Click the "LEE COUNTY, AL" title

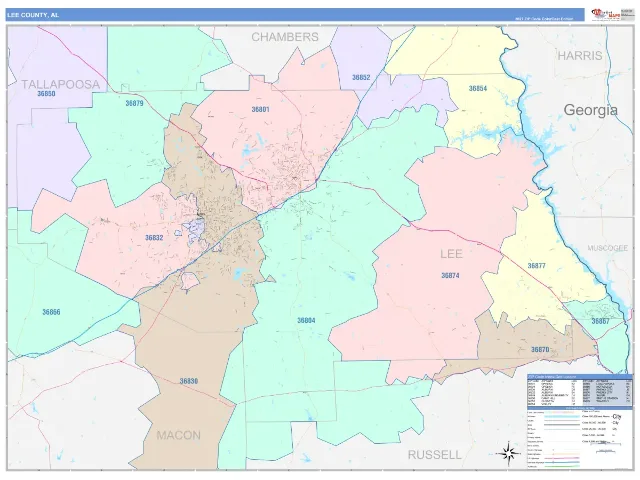[x=33, y=15]
